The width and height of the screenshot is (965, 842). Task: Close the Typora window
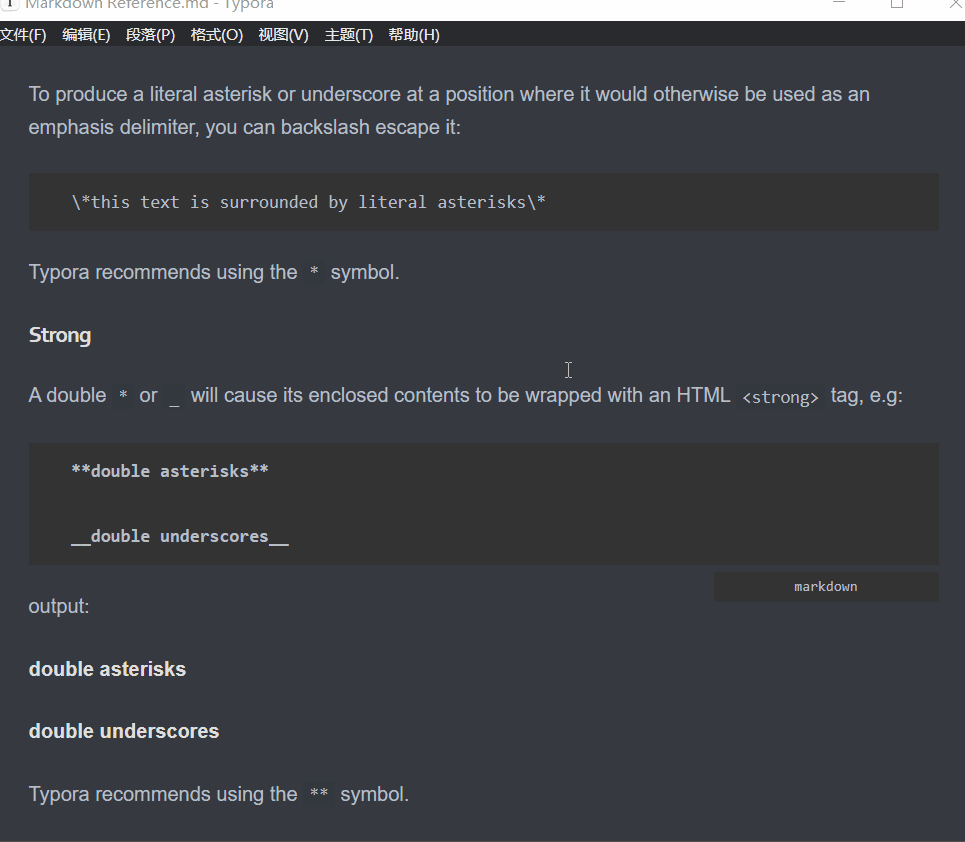pyautogui.click(x=951, y=4)
